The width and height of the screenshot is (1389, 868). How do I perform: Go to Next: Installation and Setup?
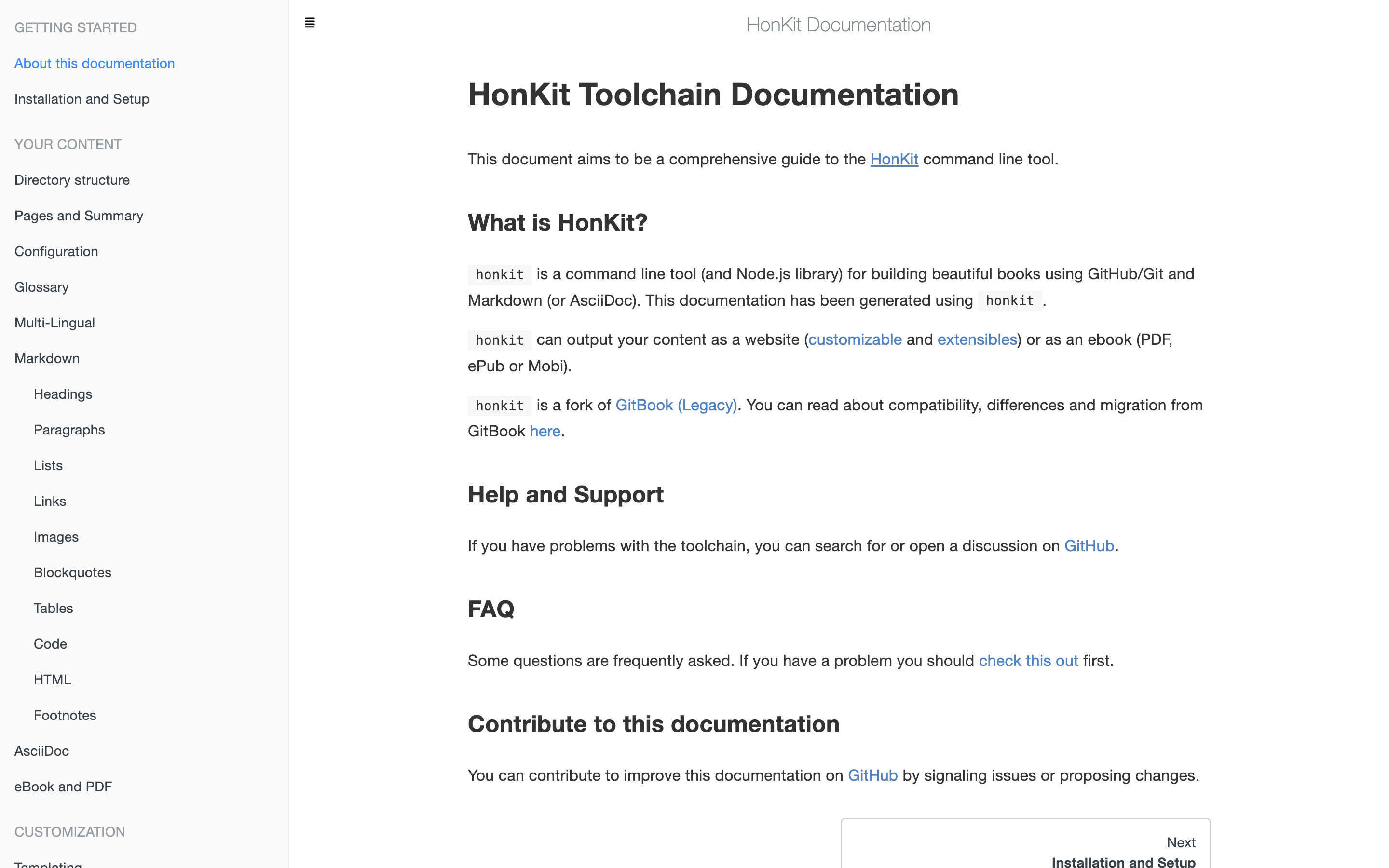[1025, 844]
